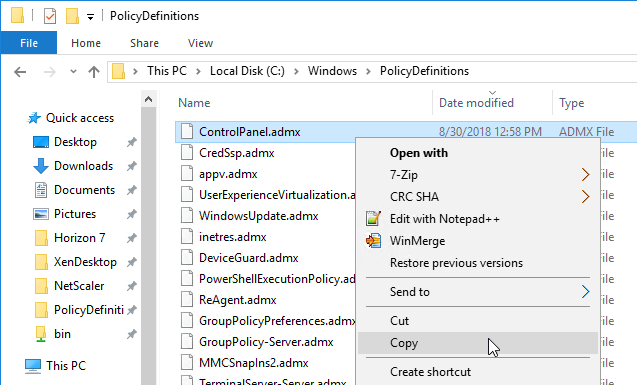The image size is (637, 385).
Task: Open the Customize Quick Access Toolbar dropdown
Action: [90, 17]
